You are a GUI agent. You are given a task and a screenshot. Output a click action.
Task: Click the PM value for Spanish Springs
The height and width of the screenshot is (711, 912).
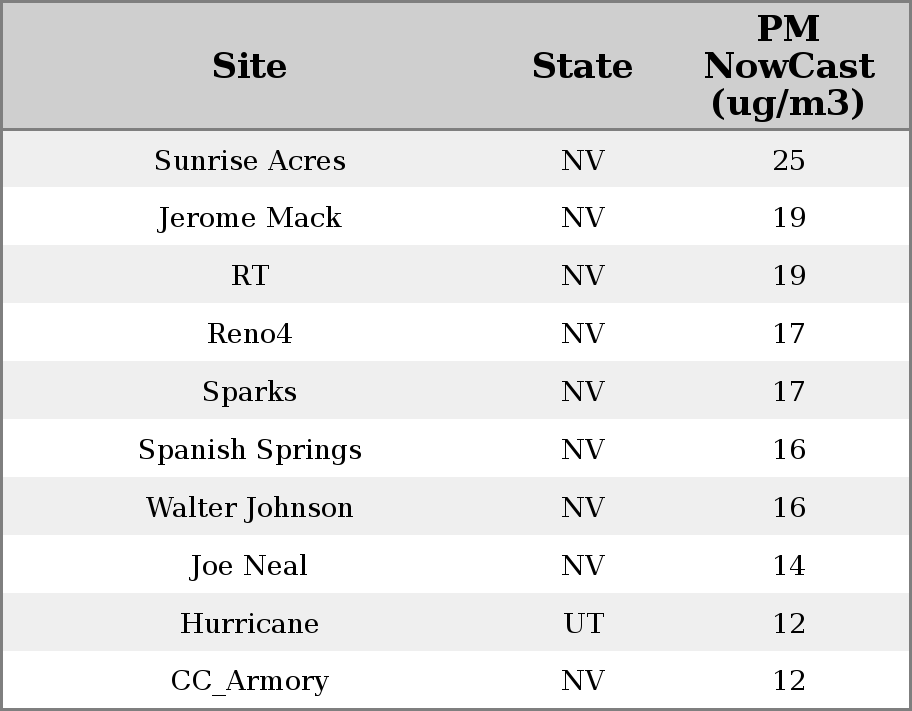(x=788, y=450)
